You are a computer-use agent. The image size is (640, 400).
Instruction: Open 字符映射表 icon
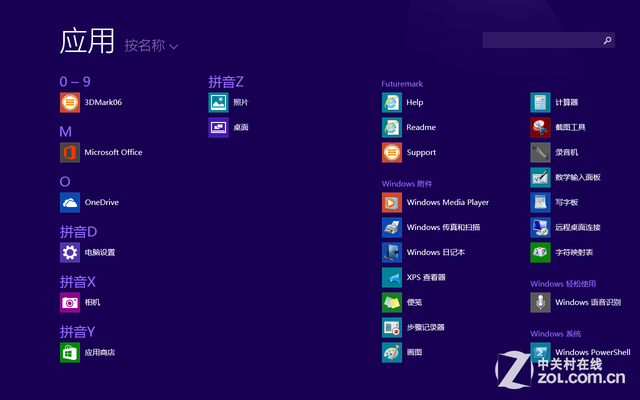tap(540, 252)
